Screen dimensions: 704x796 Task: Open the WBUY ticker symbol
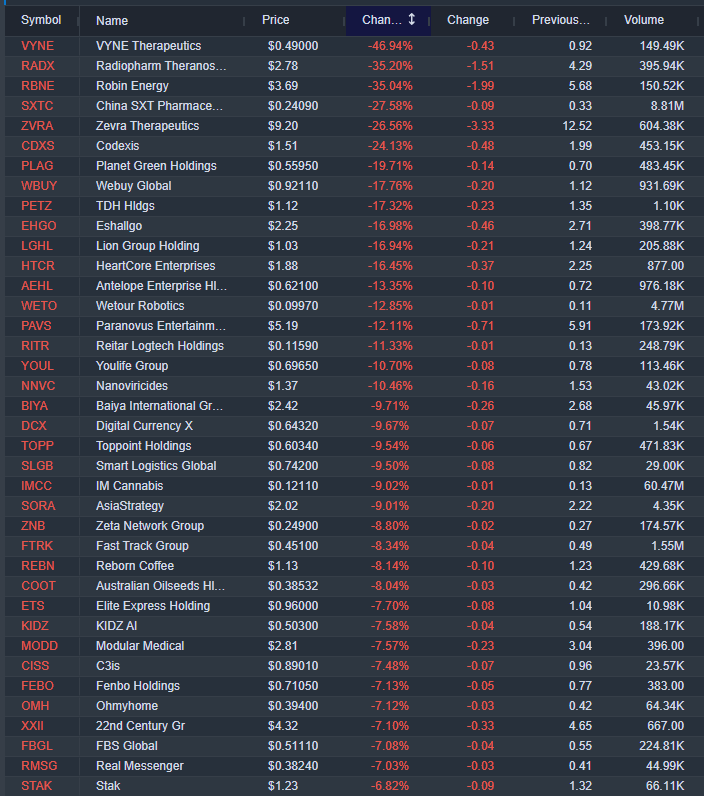39,186
